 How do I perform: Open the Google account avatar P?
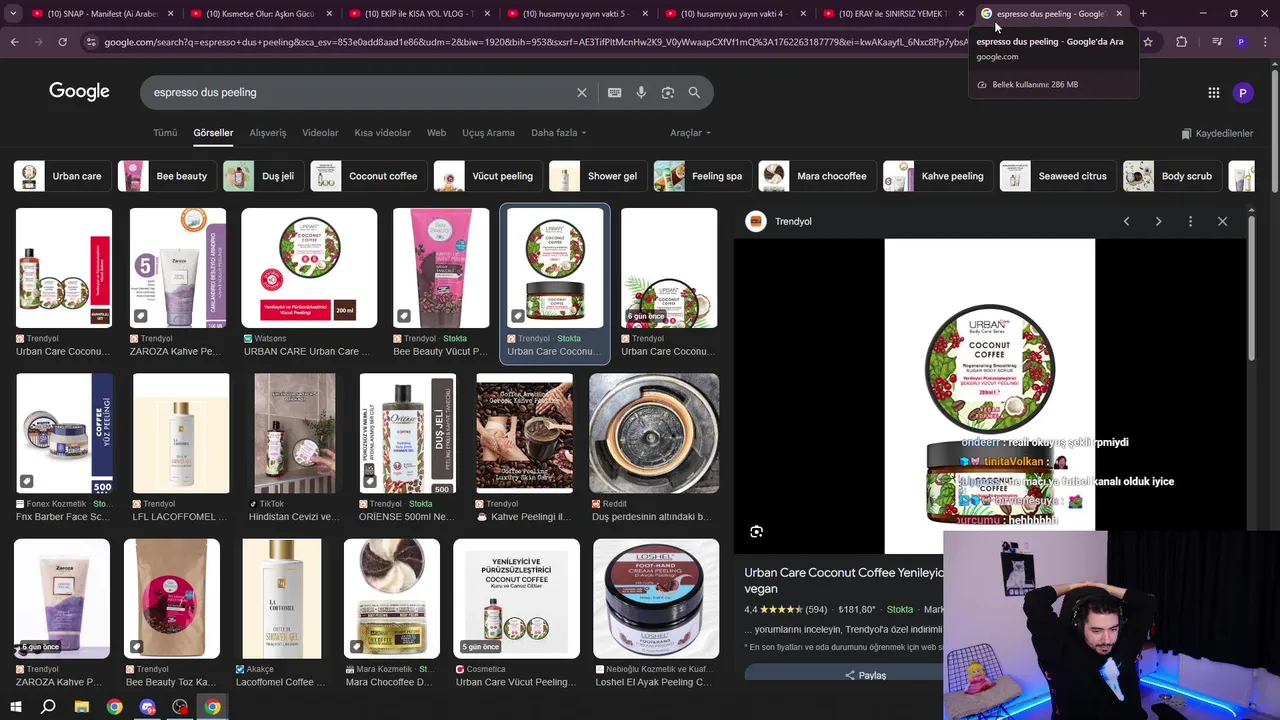point(1243,93)
